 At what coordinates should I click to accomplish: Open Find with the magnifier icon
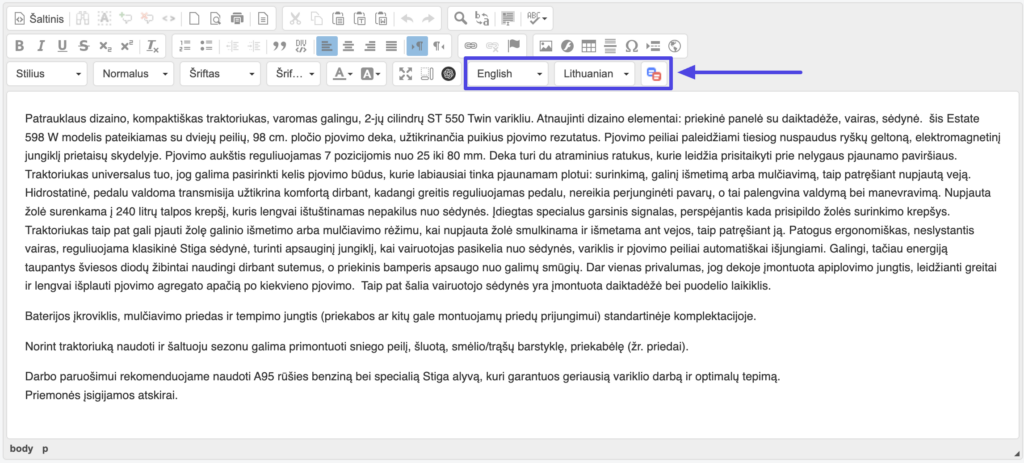(461, 18)
